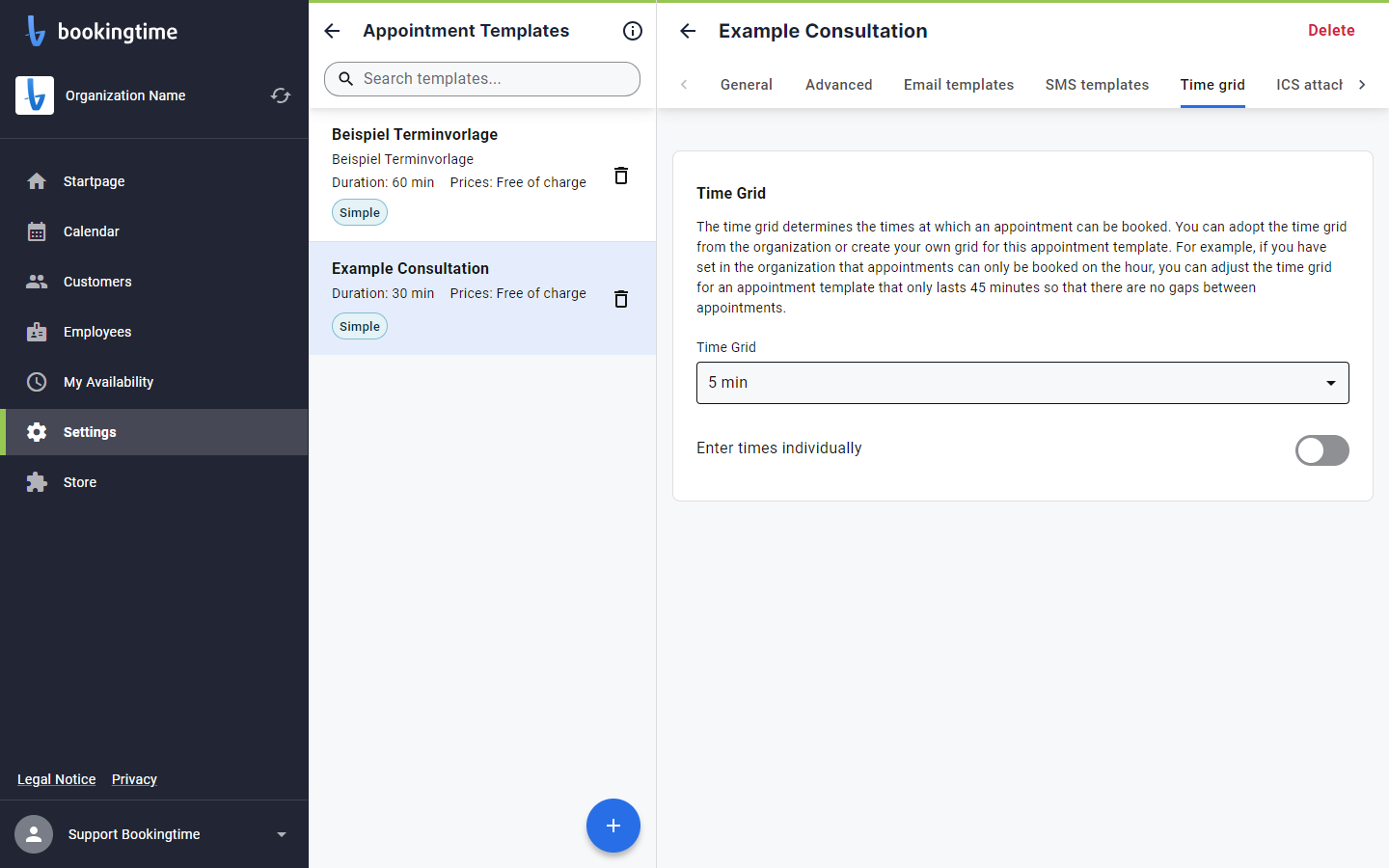The width and height of the screenshot is (1389, 868).
Task: Click the bookingtime logo
Action: point(101,31)
